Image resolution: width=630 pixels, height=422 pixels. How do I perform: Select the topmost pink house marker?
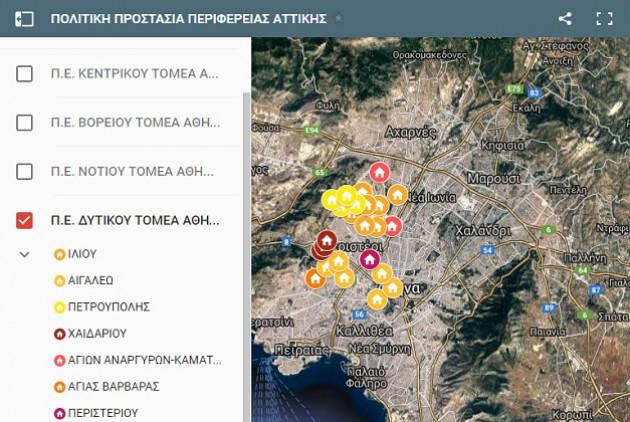[379, 173]
